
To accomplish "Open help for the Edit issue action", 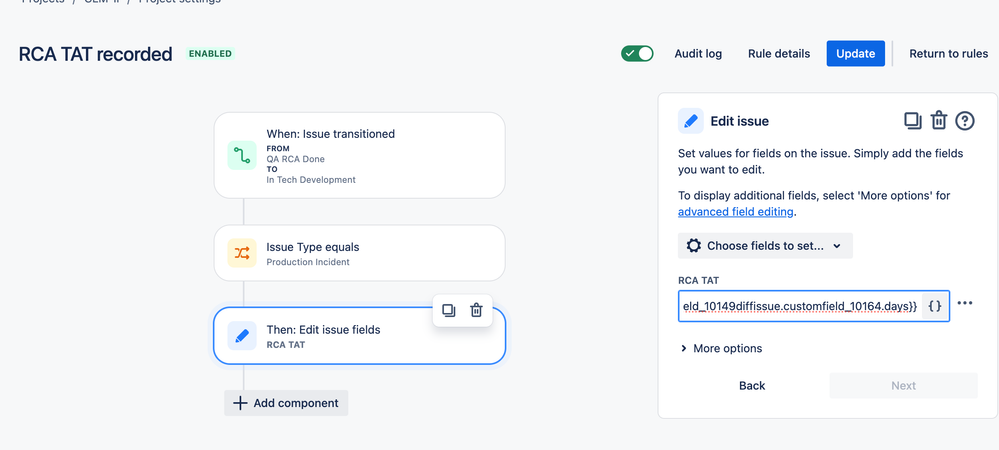I will (965, 121).
